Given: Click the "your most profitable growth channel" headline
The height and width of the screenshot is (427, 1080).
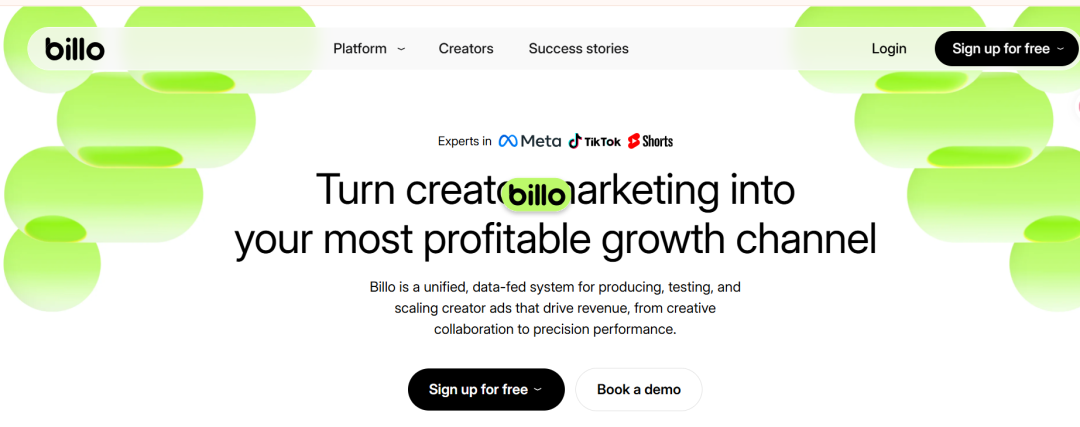Looking at the screenshot, I should tap(555, 240).
